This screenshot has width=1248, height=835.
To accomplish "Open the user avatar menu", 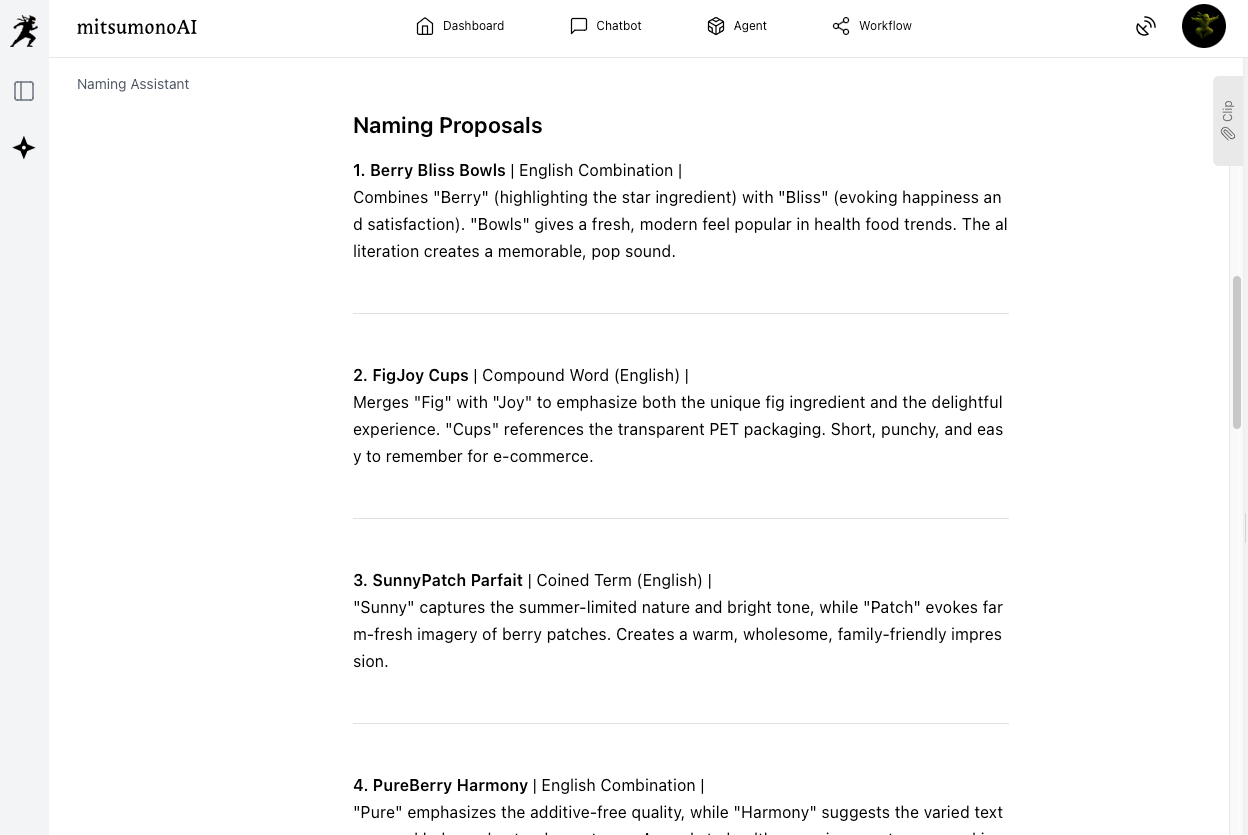I will 1203,26.
